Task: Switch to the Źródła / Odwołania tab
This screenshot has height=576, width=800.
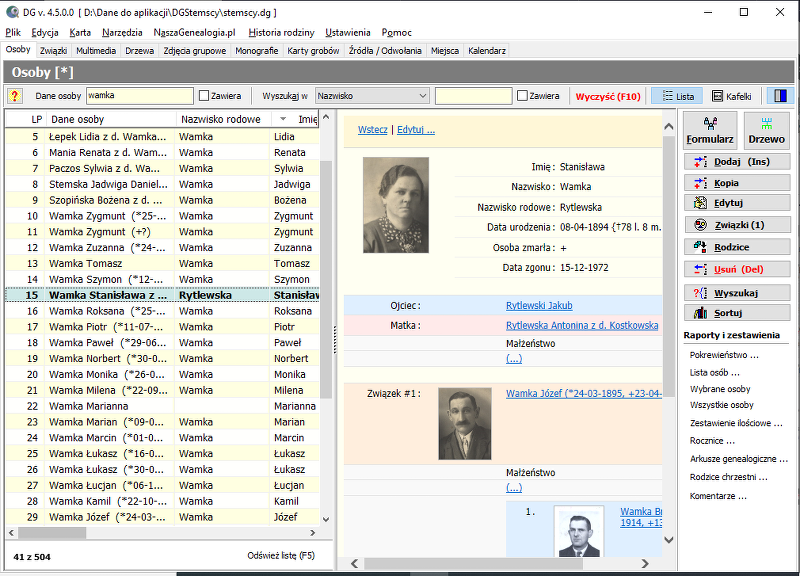Action: click(x=385, y=51)
